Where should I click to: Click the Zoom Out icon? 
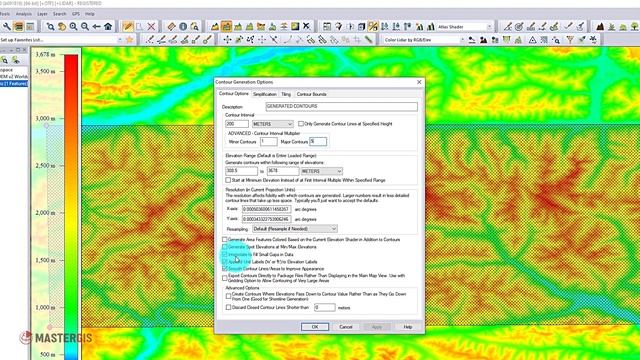point(84,27)
